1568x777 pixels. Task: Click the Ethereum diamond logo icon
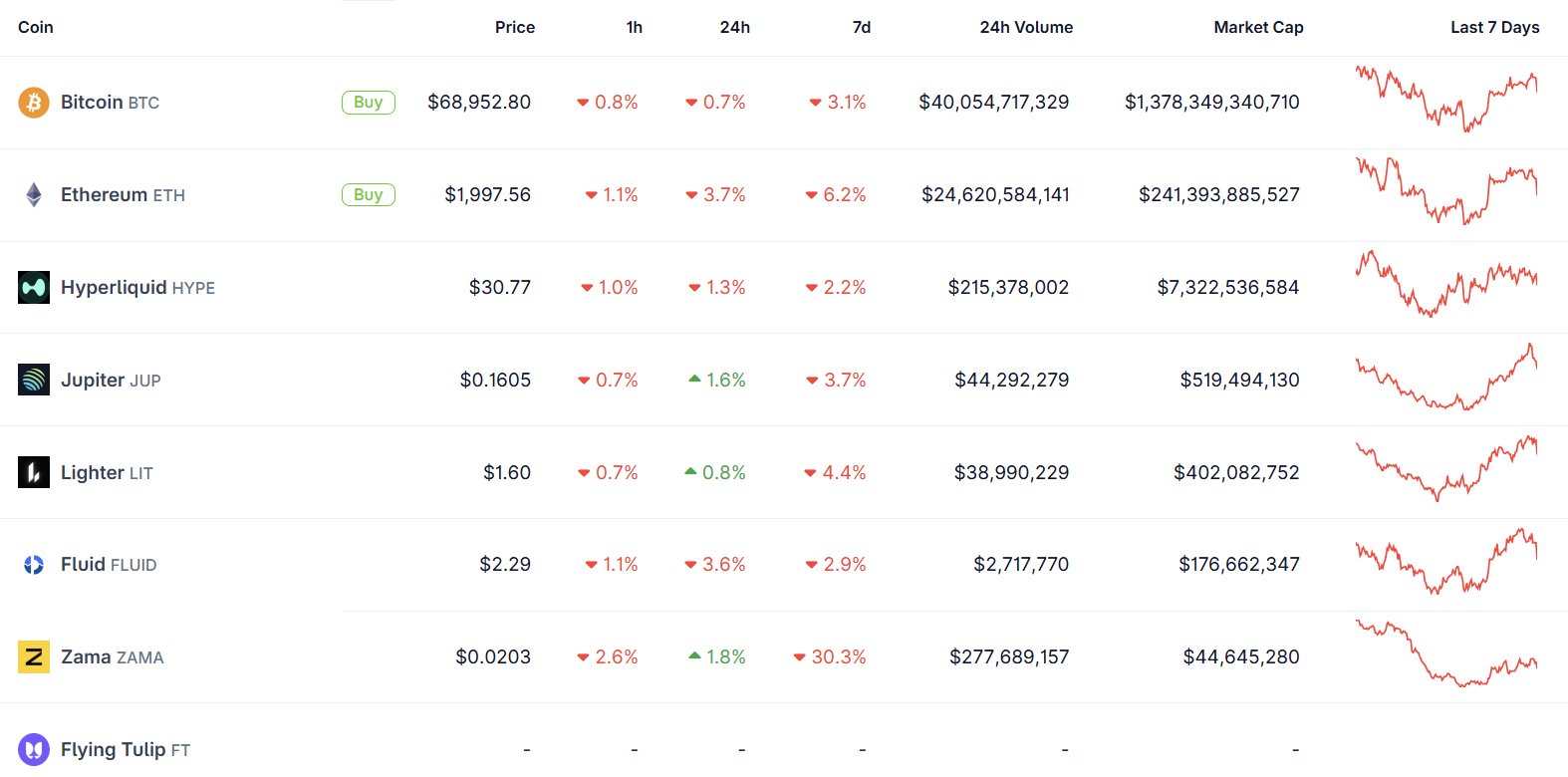coord(34,195)
